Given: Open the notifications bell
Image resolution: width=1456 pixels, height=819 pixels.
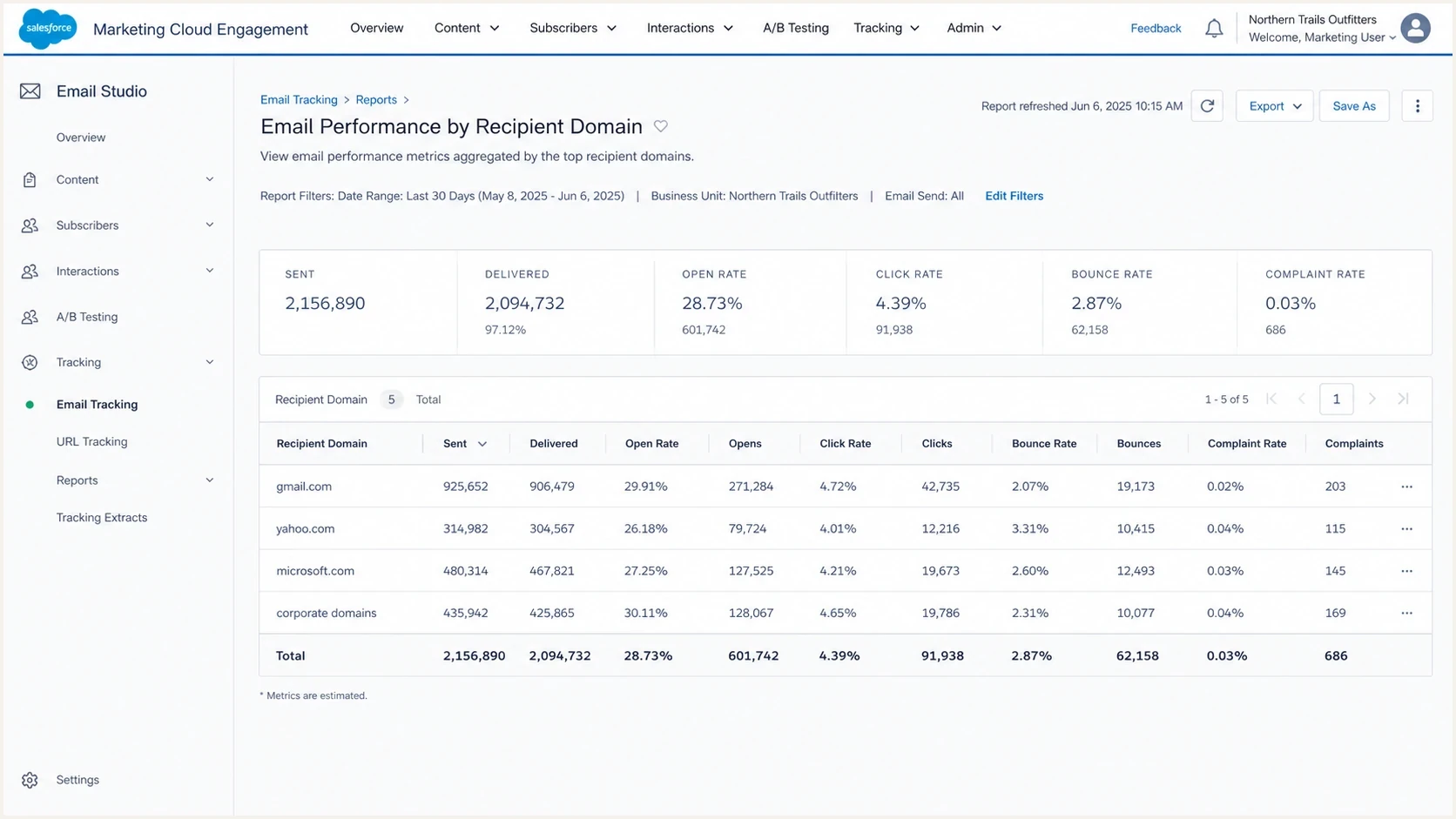Looking at the screenshot, I should (x=1214, y=29).
